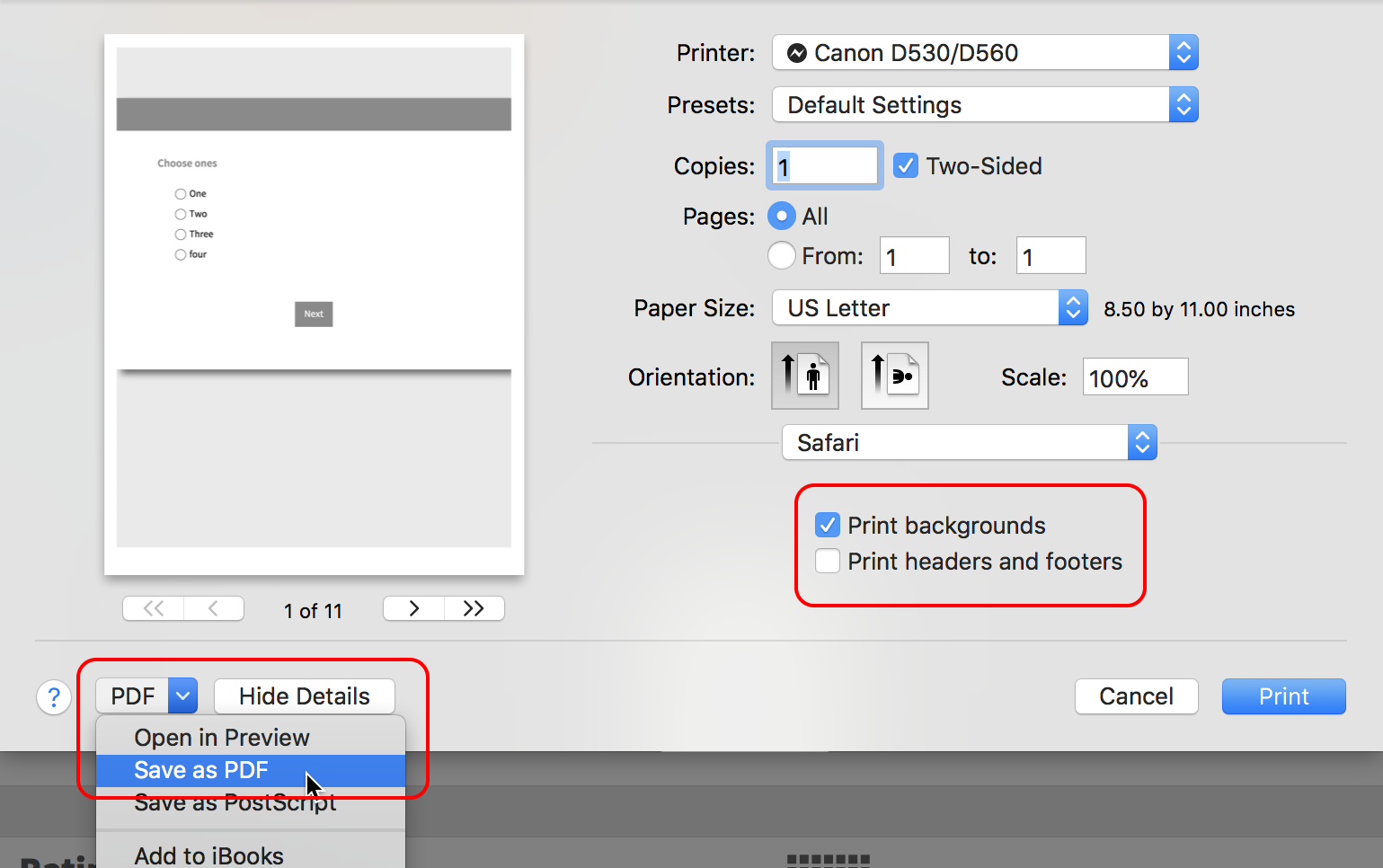
Task: Click the Hide Details button
Action: 305,696
